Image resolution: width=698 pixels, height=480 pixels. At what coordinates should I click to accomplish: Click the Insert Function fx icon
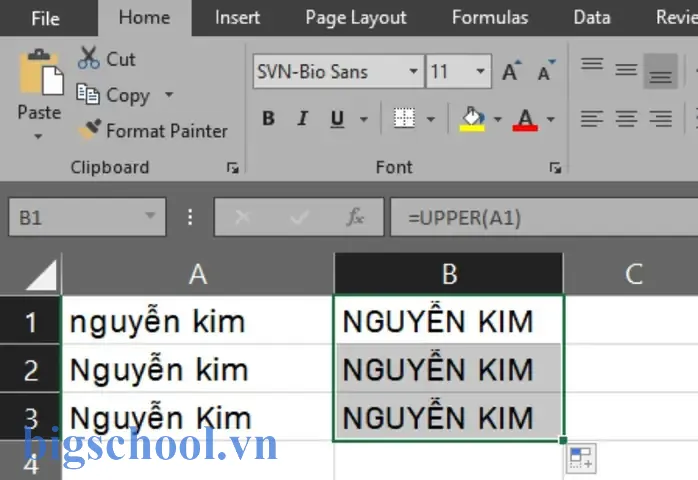click(x=355, y=217)
